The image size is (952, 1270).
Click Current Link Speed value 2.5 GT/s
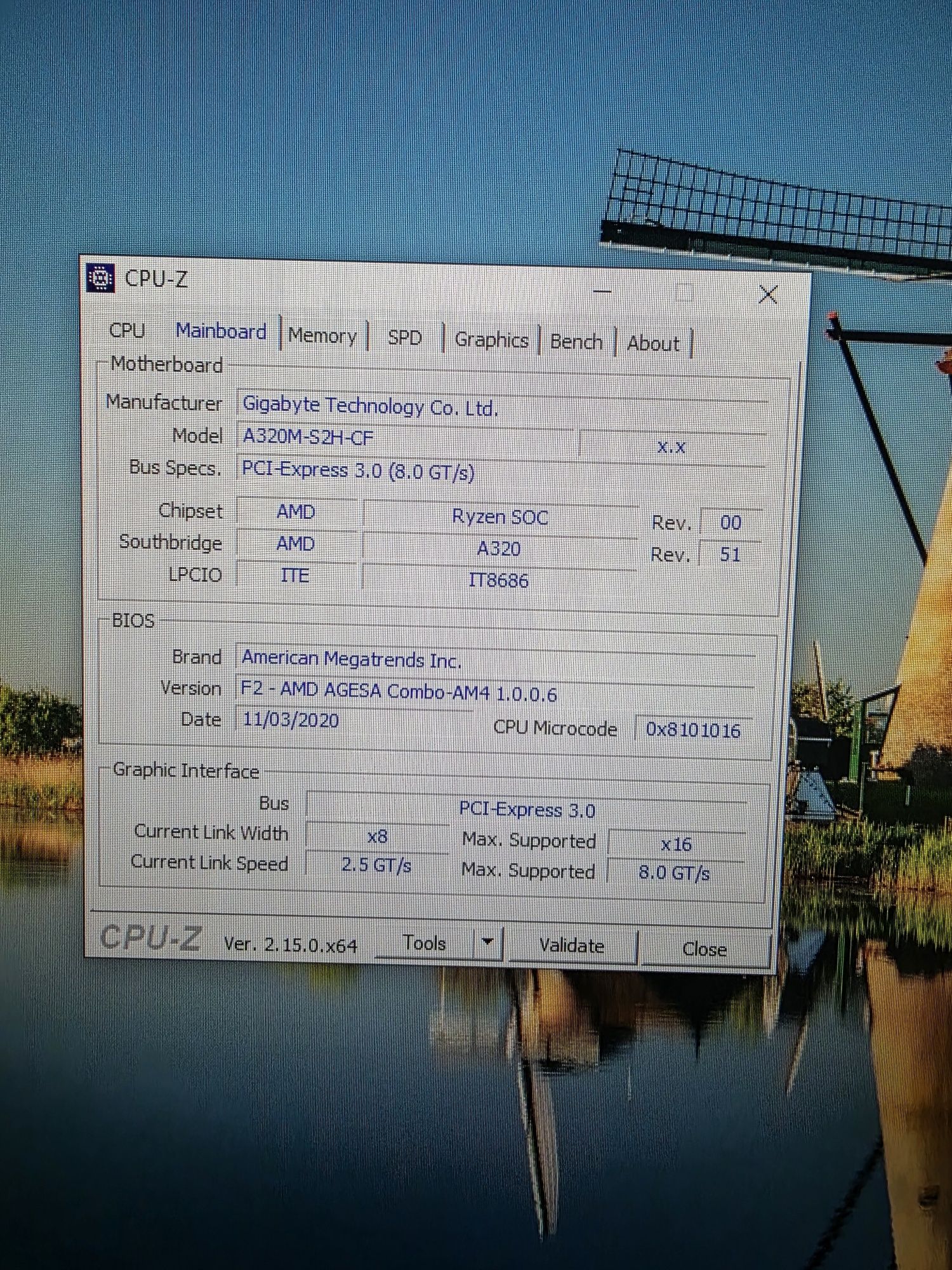(x=376, y=864)
